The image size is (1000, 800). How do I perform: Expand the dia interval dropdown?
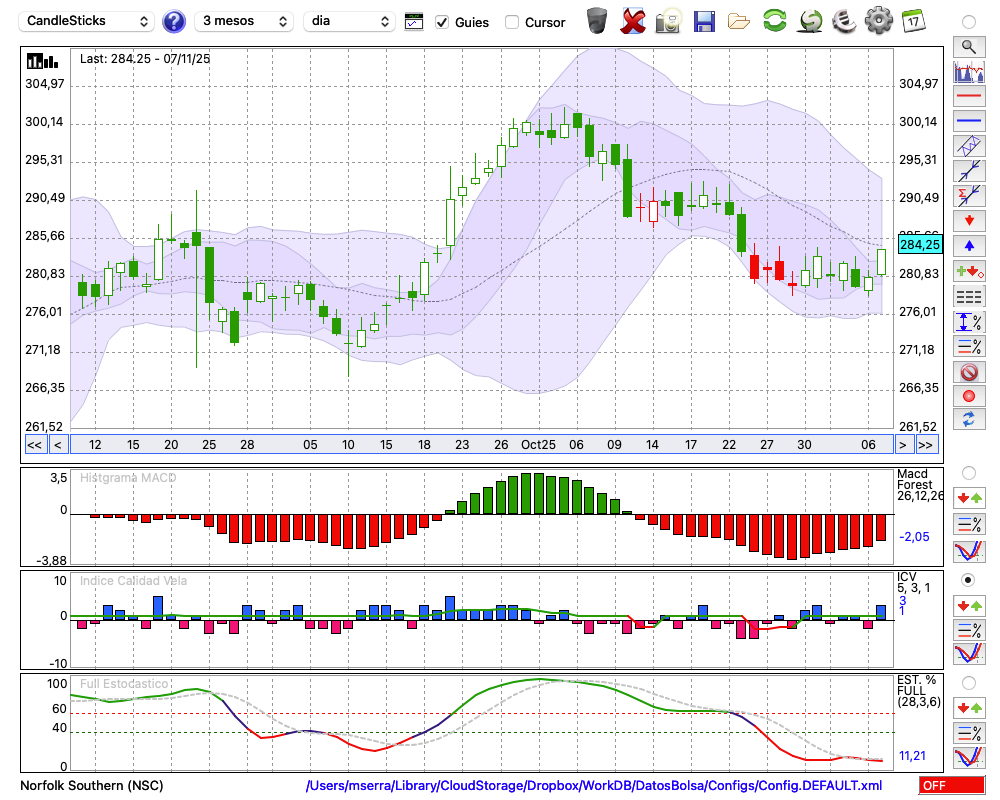[x=350, y=21]
